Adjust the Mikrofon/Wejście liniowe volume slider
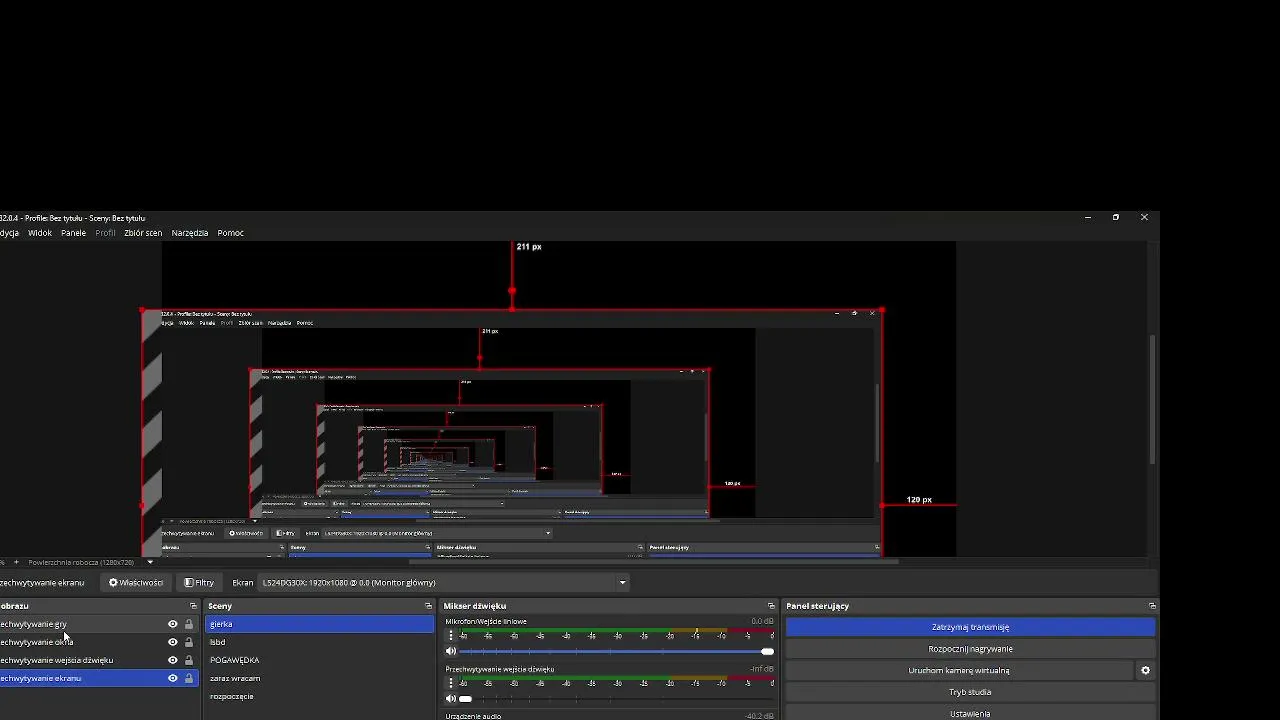The height and width of the screenshot is (720, 1280). [617, 652]
